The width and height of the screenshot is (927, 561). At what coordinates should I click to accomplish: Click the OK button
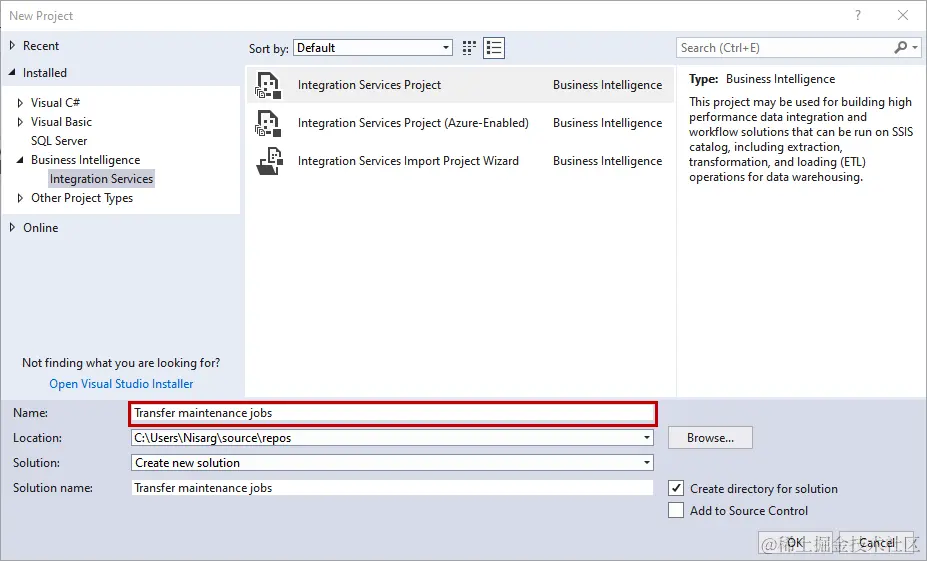(x=796, y=542)
